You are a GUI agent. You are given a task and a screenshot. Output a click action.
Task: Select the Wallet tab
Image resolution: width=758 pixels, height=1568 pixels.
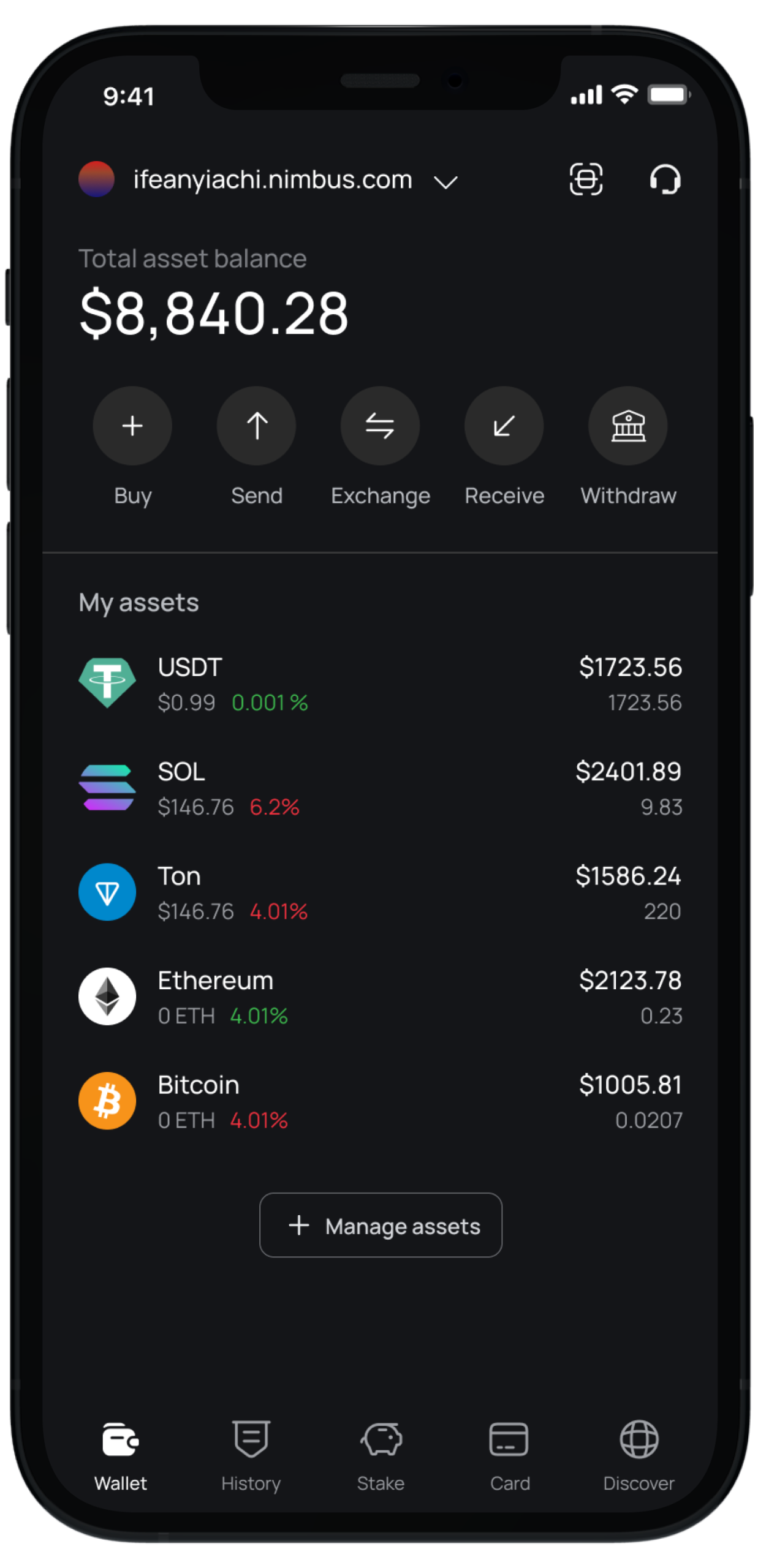121,1453
